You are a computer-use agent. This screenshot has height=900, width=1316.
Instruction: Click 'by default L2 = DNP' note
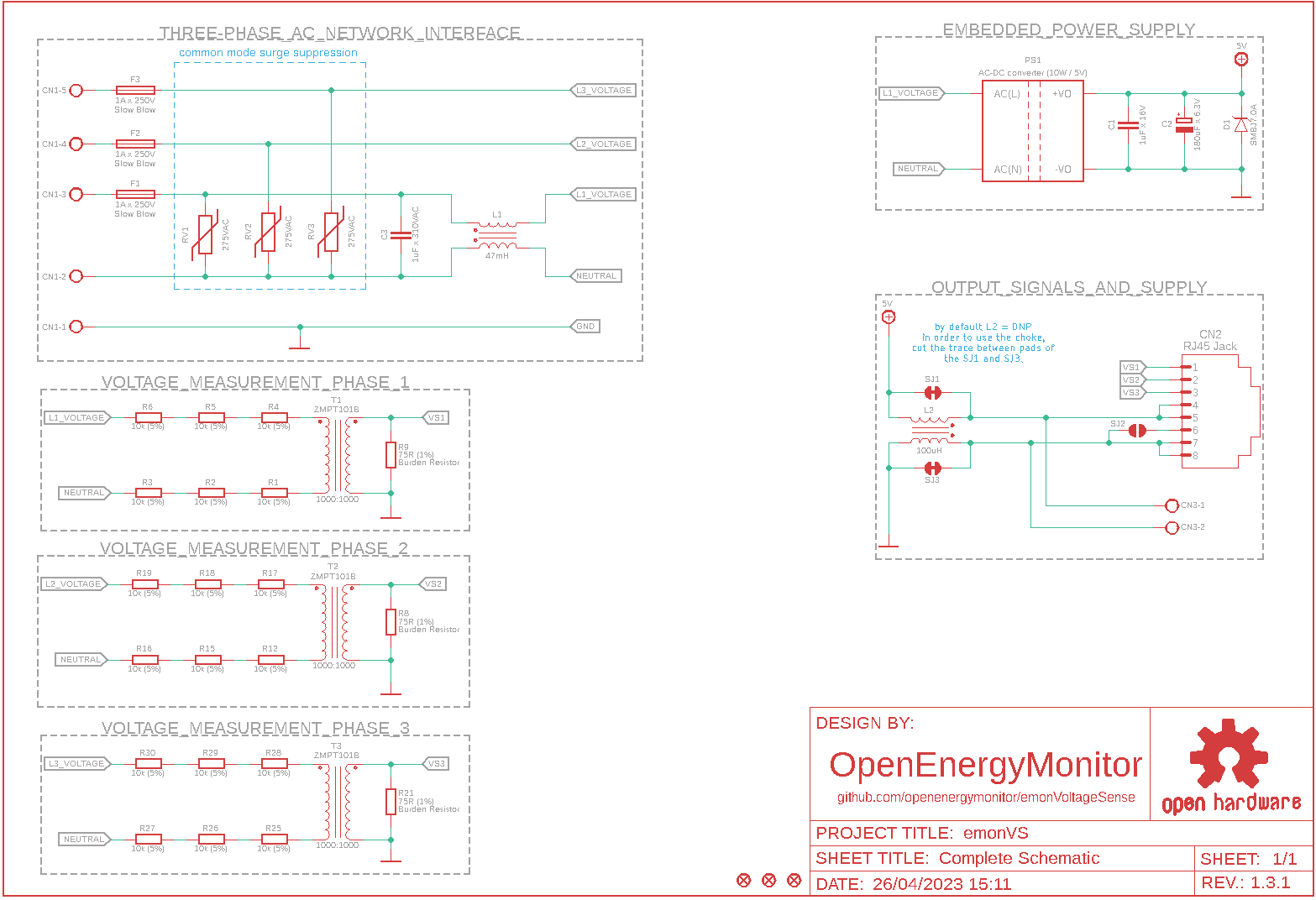click(983, 327)
